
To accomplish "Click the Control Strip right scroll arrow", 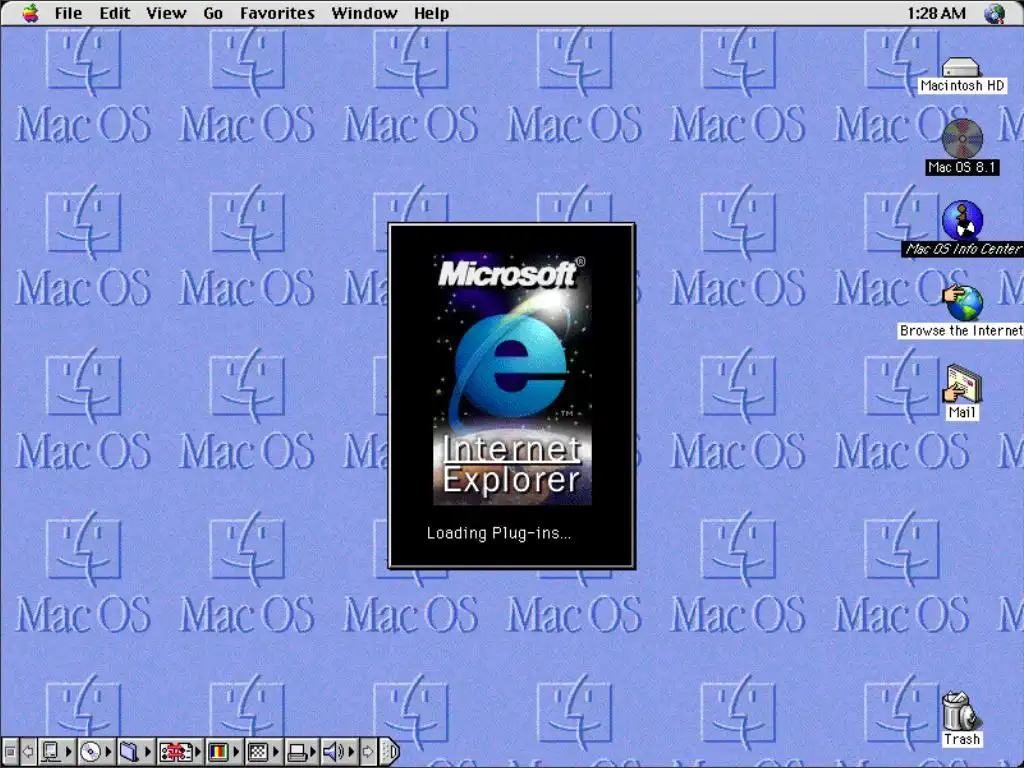I will 369,752.
